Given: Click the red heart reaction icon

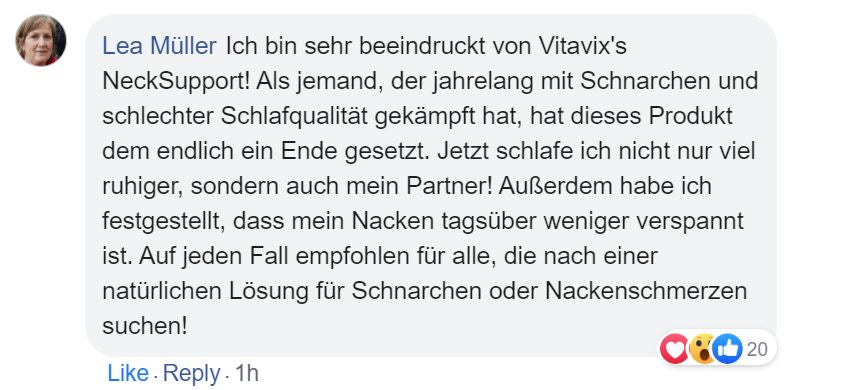Looking at the screenshot, I should pos(675,349).
